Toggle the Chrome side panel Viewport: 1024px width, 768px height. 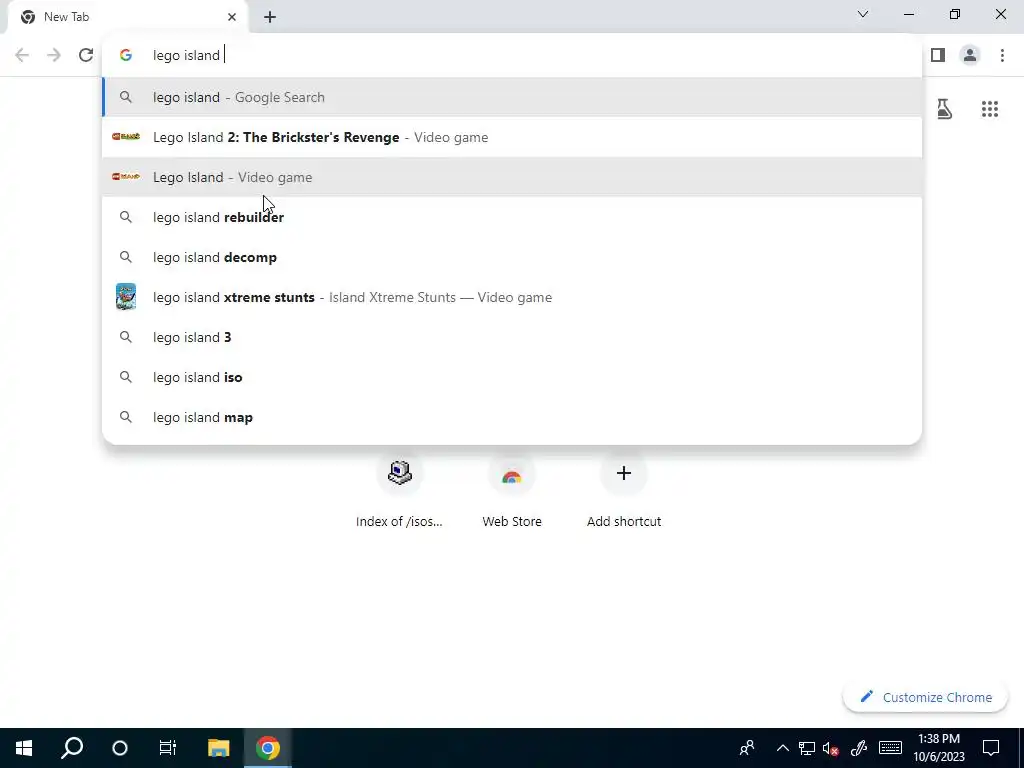[938, 55]
